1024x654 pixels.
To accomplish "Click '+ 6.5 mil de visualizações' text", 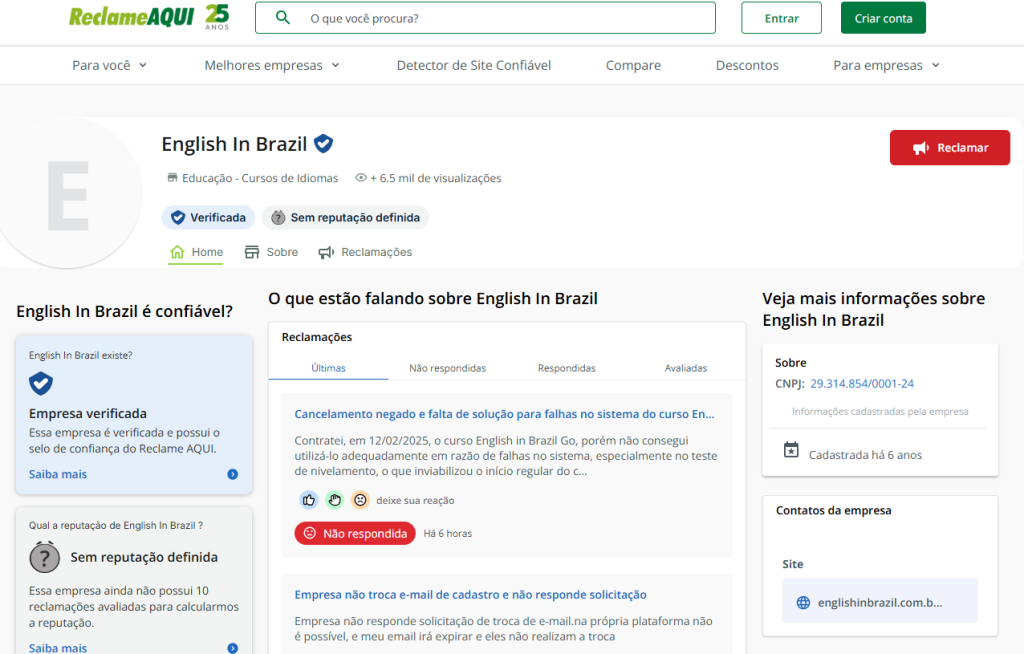I will coord(436,178).
